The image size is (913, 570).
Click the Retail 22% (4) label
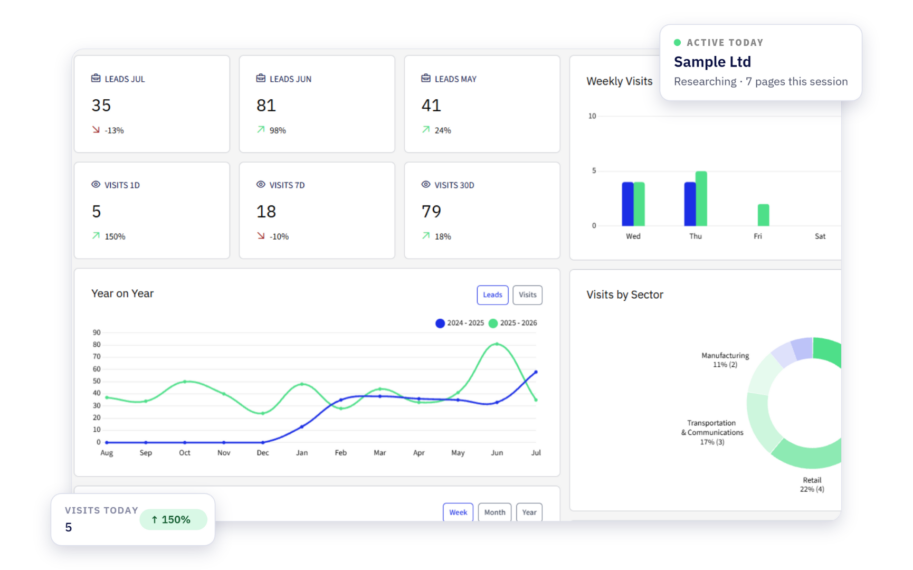tap(812, 484)
